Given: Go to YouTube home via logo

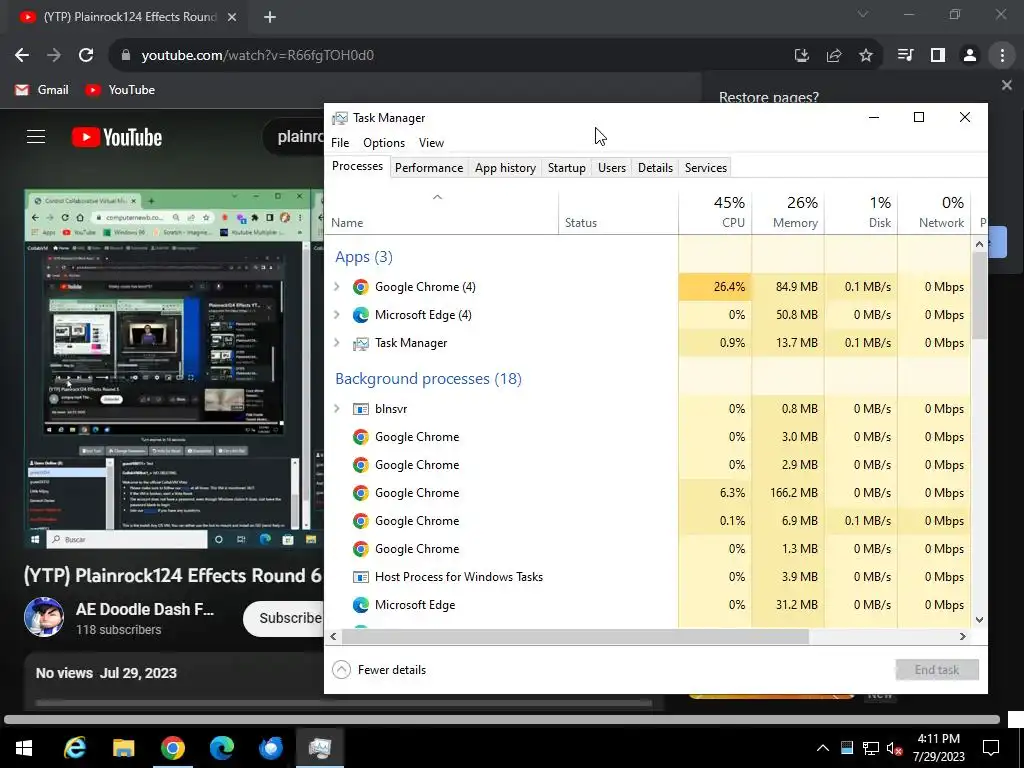Looking at the screenshot, I should pyautogui.click(x=117, y=137).
